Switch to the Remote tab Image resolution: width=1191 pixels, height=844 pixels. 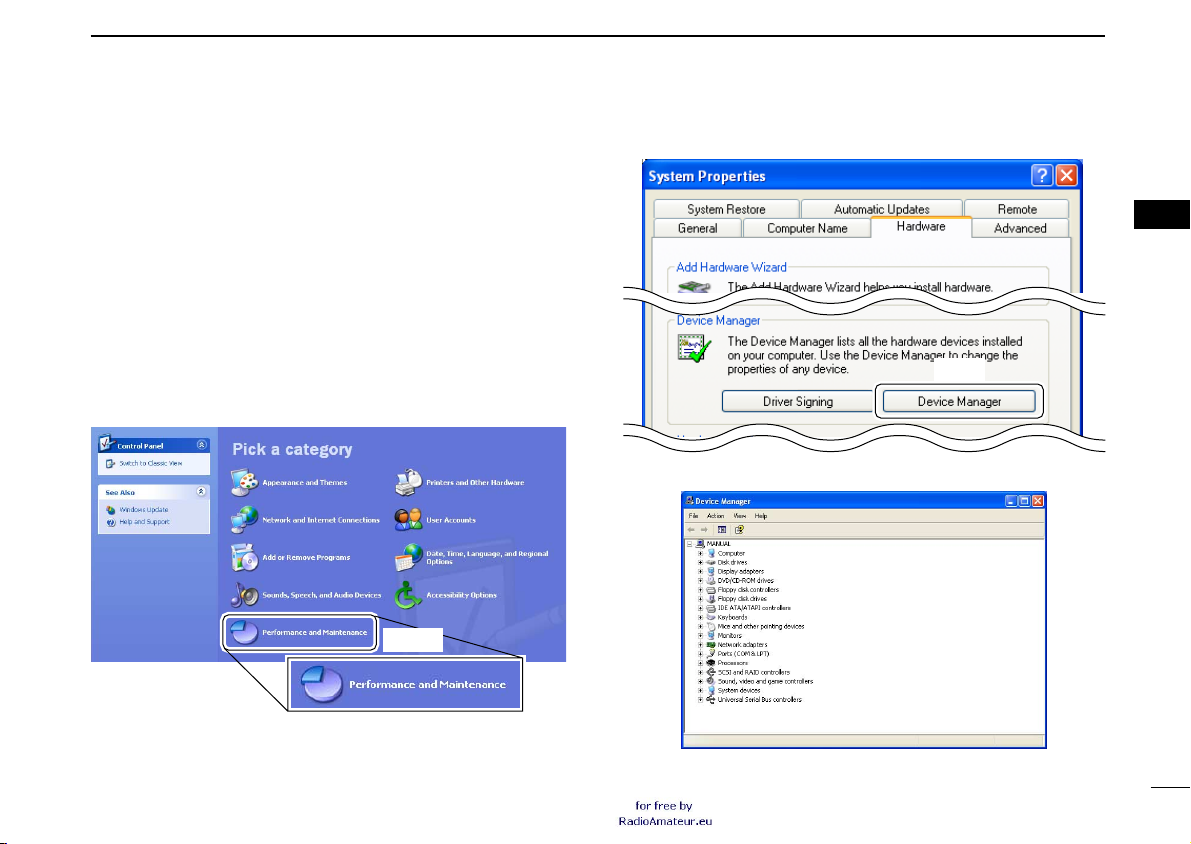(x=1017, y=209)
